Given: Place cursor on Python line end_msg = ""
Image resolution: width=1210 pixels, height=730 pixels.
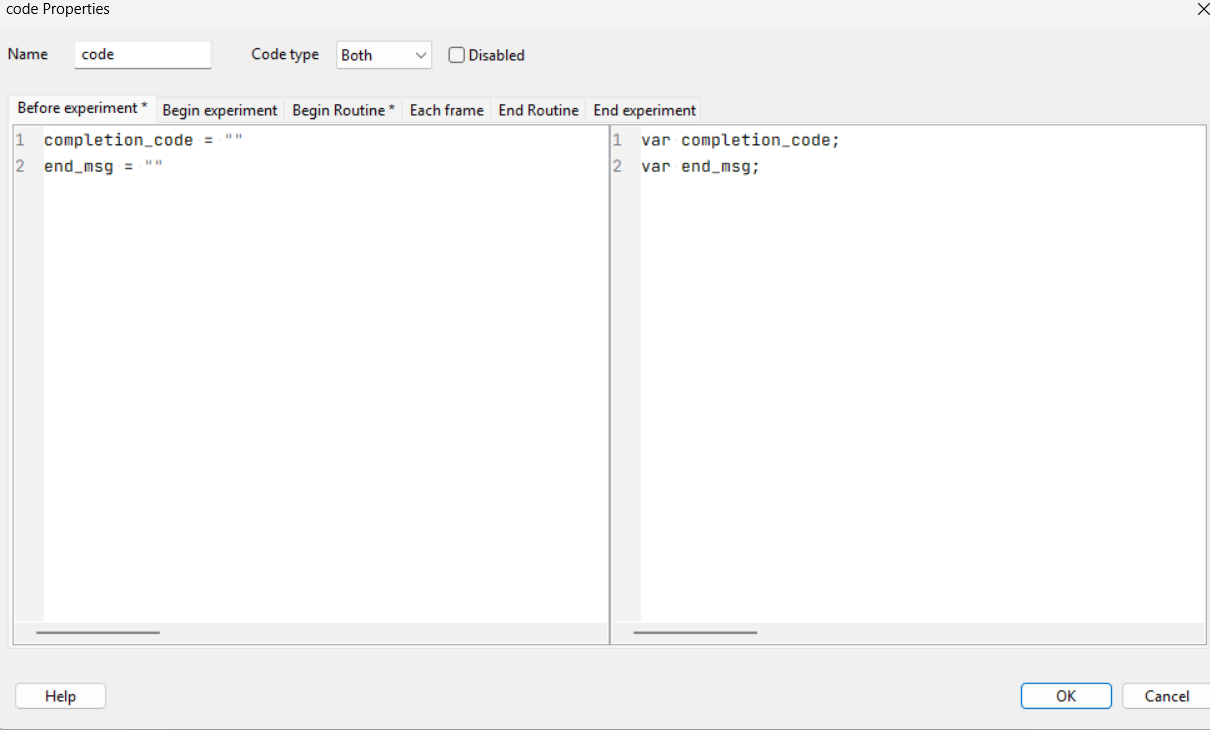Looking at the screenshot, I should [x=103, y=167].
